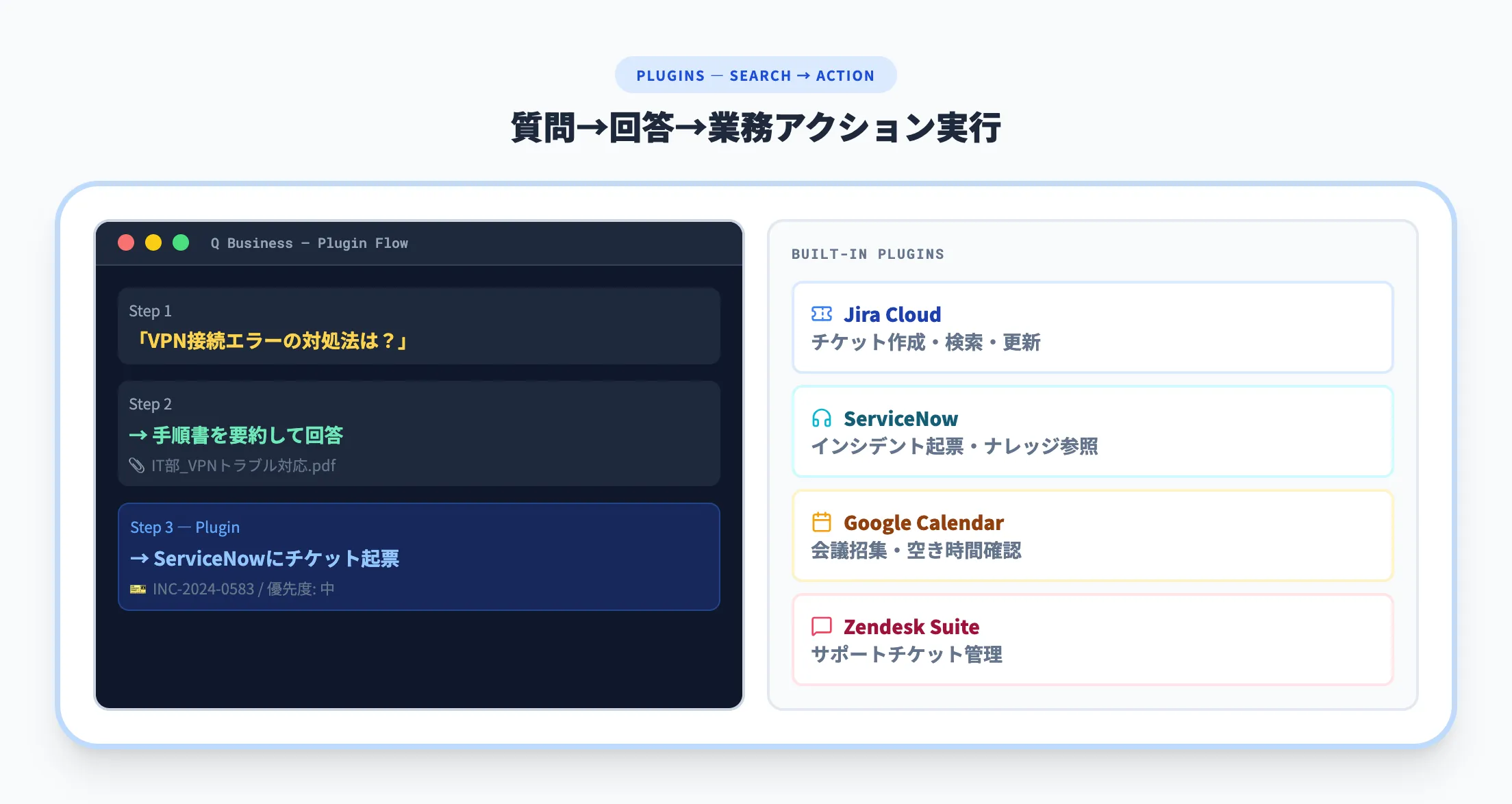Open the IT部_VPNトラブル対応.pdf attachment
1512x804 pixels.
[243, 466]
